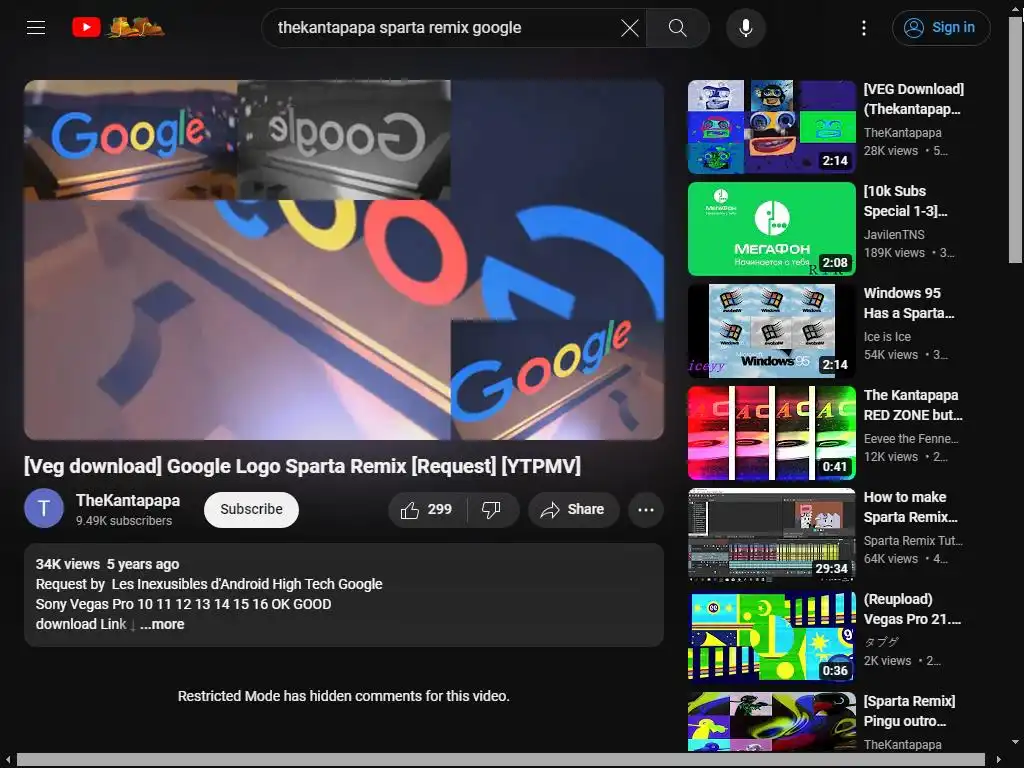This screenshot has width=1024, height=768.
Task: Open the hamburger guide menu
Action: 36,27
